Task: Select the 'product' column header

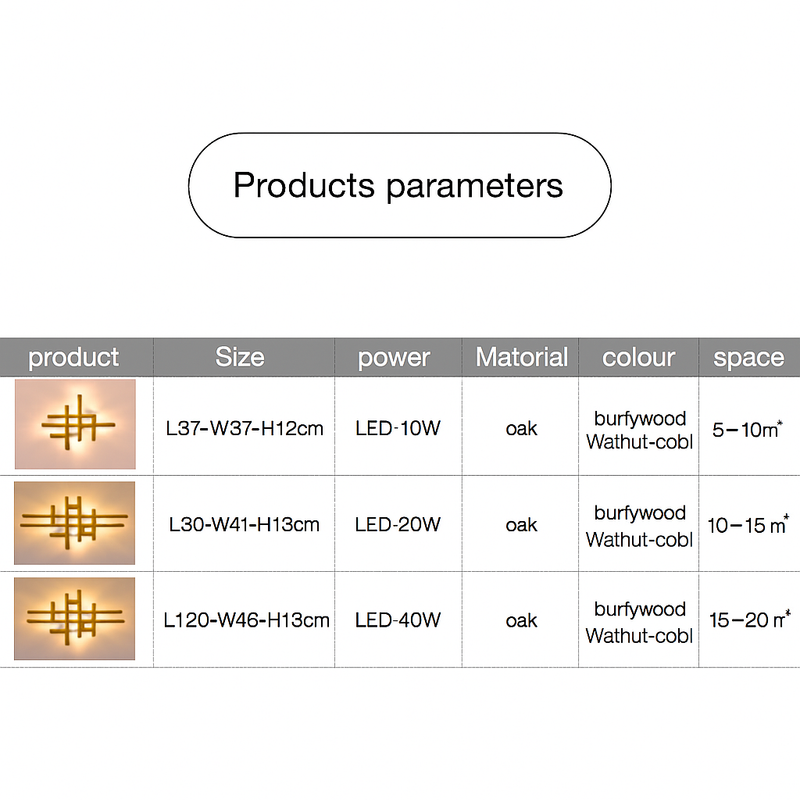Action: (74, 357)
